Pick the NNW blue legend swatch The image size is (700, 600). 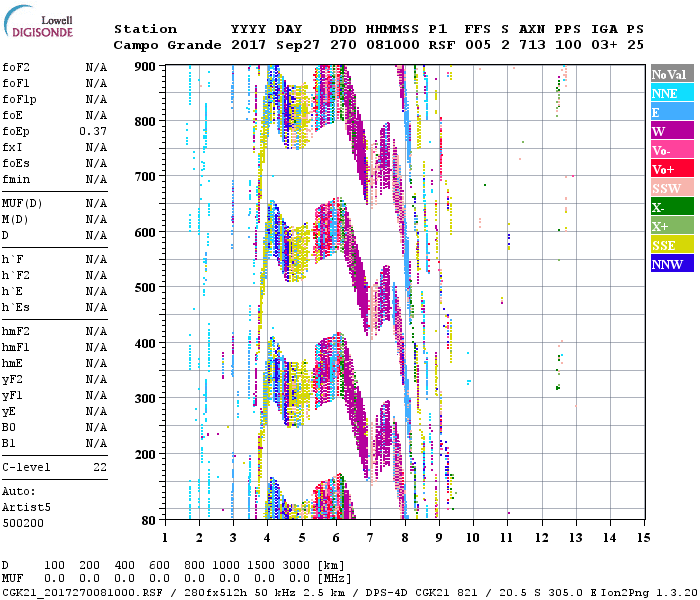click(x=672, y=264)
